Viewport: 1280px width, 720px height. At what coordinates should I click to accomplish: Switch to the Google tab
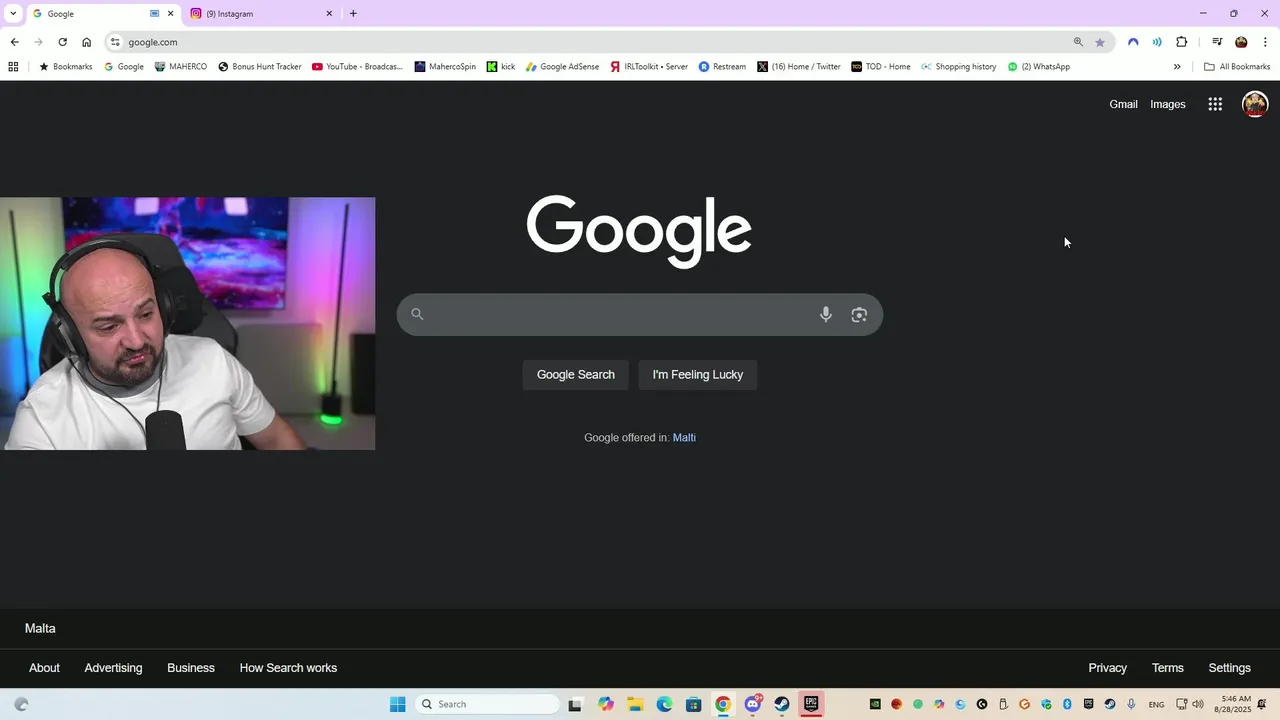click(x=90, y=13)
